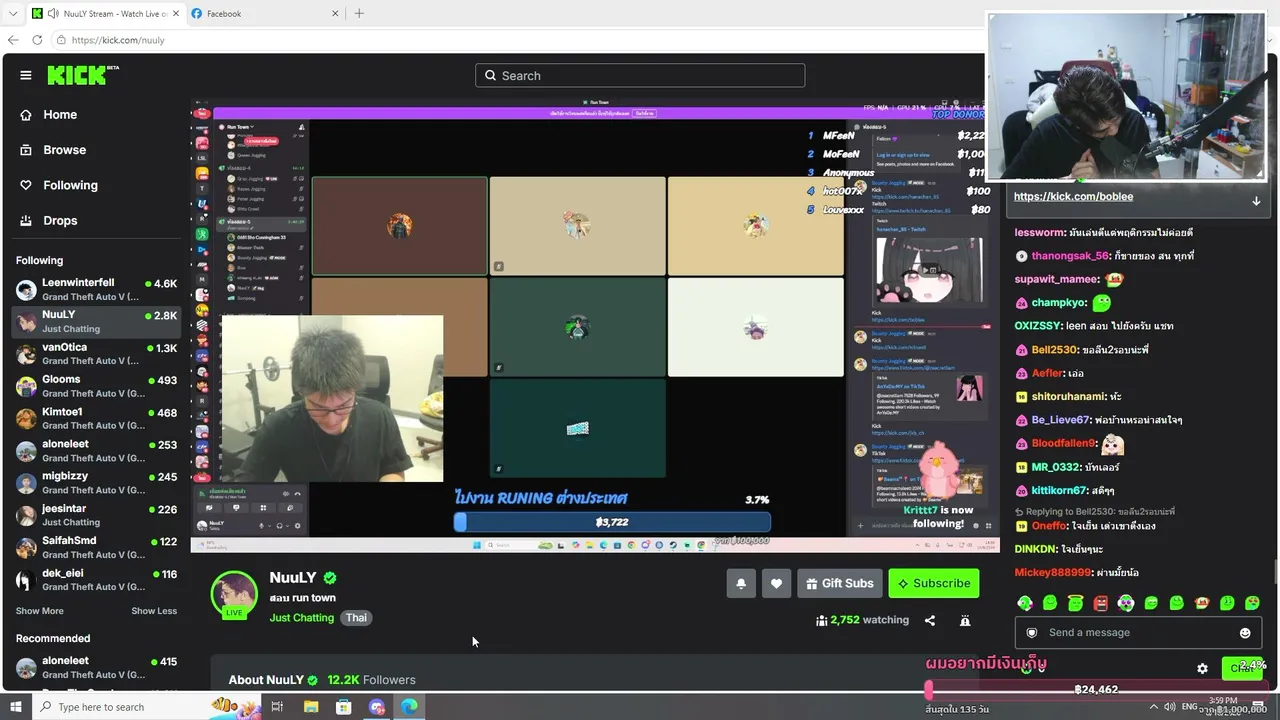The image size is (1280, 720).
Task: Collapse following list with Show Less
Action: (x=154, y=611)
